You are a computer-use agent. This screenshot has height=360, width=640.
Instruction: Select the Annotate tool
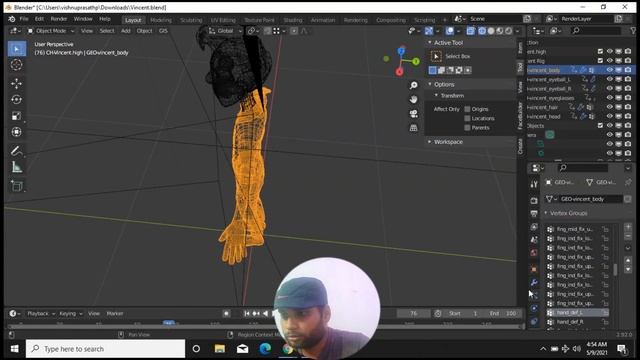[x=17, y=151]
